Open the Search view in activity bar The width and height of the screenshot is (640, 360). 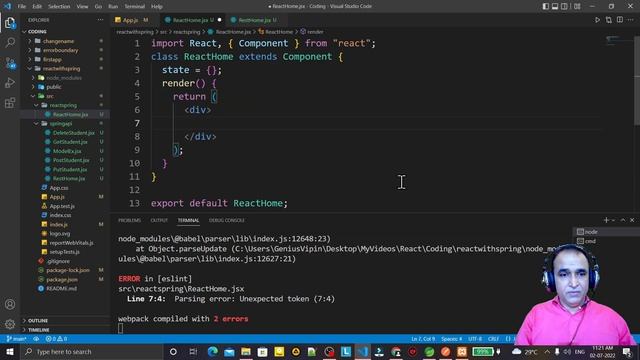(10, 42)
